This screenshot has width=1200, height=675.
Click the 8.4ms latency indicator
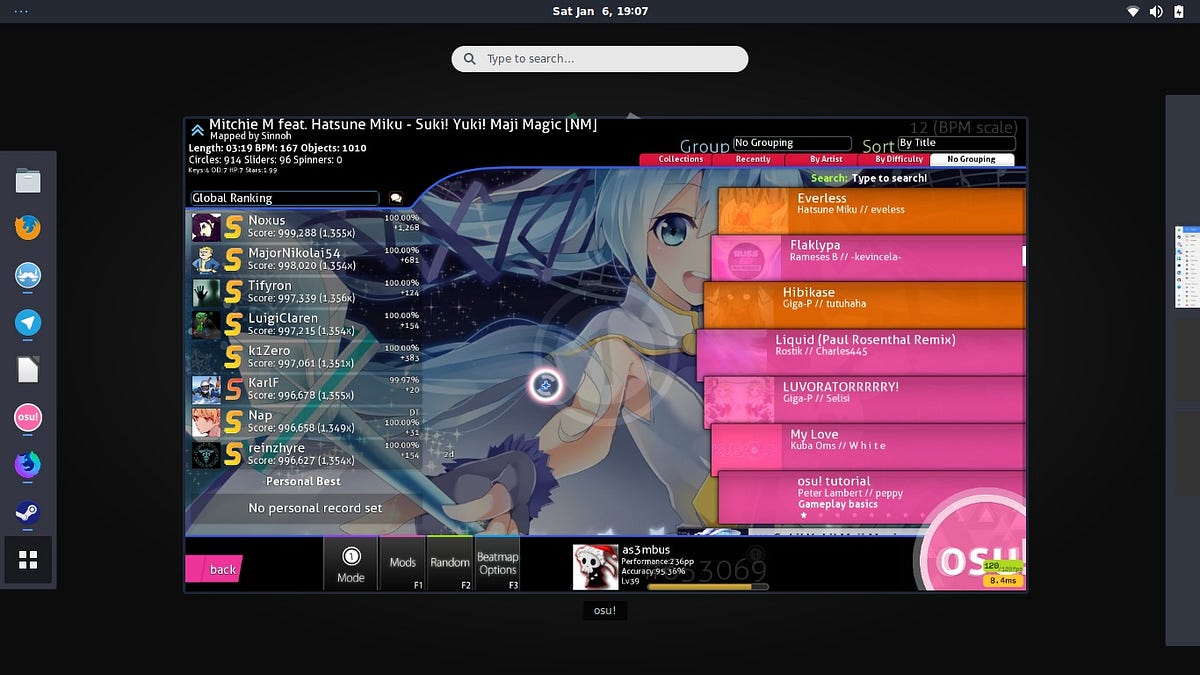click(1002, 580)
